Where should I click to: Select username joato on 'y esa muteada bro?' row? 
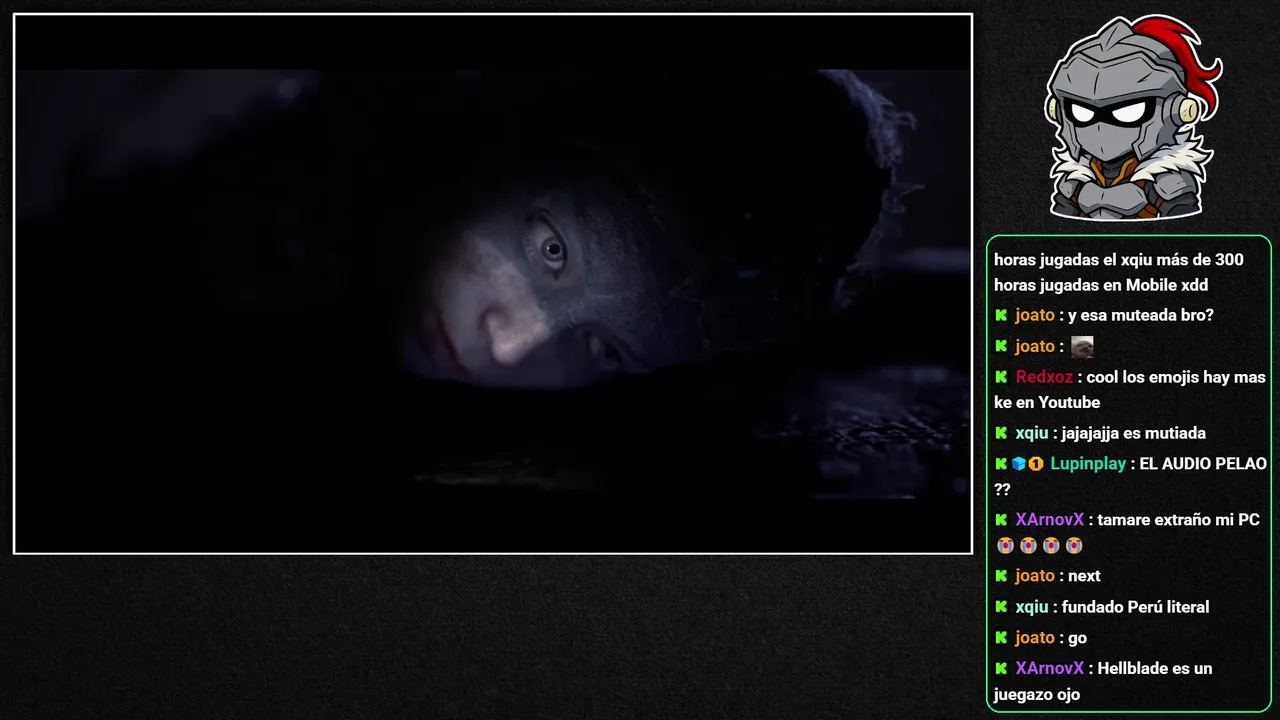(1035, 315)
